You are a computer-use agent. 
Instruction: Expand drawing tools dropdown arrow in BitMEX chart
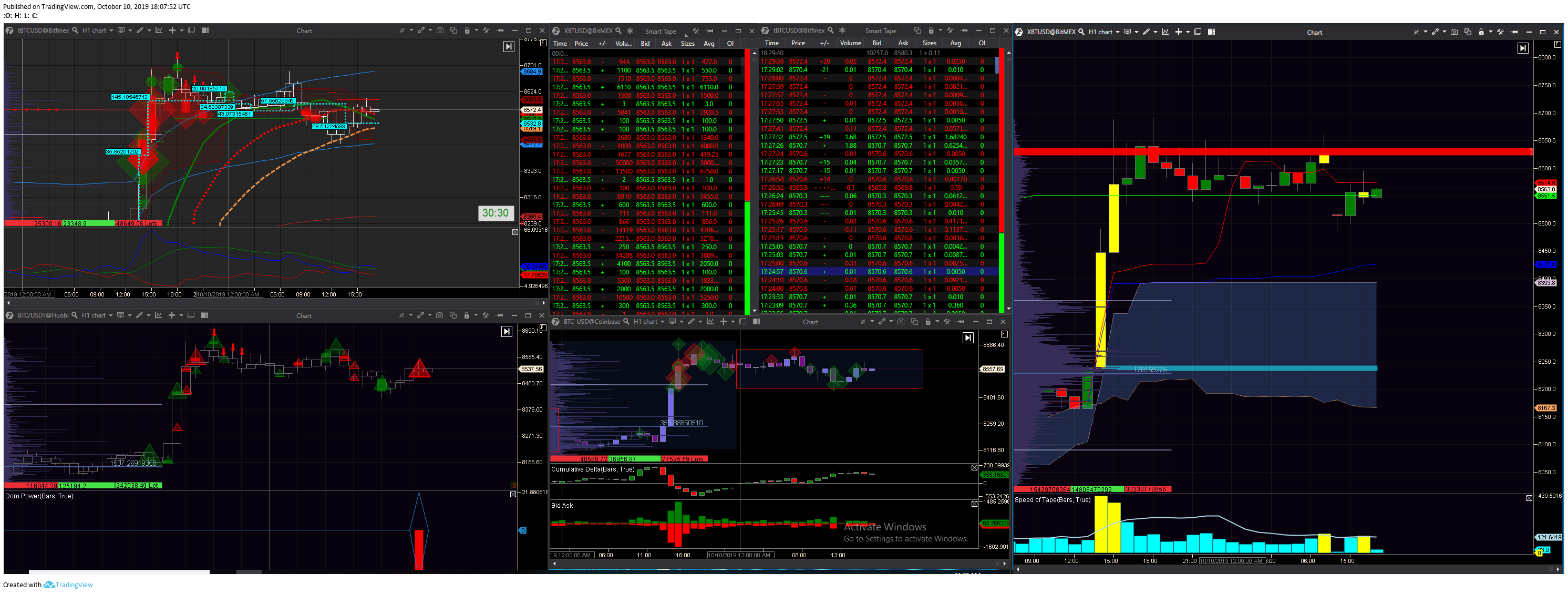[x=1156, y=32]
